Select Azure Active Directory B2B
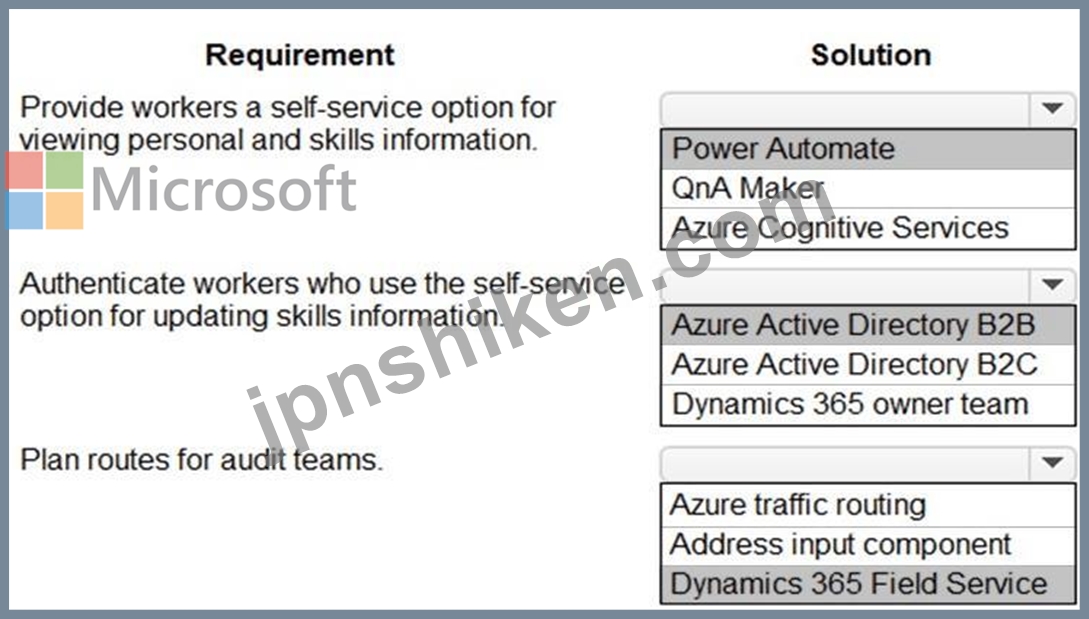 point(867,325)
